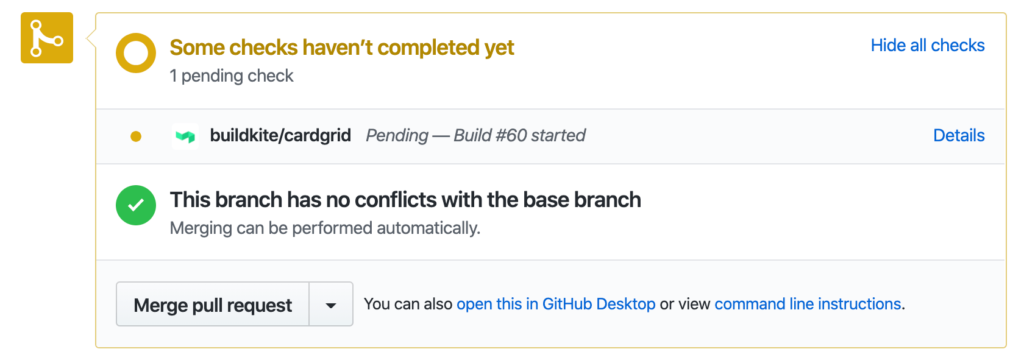Click the yellow git merge icon
Screen dimensions: 1024x363
pyautogui.click(x=46, y=38)
